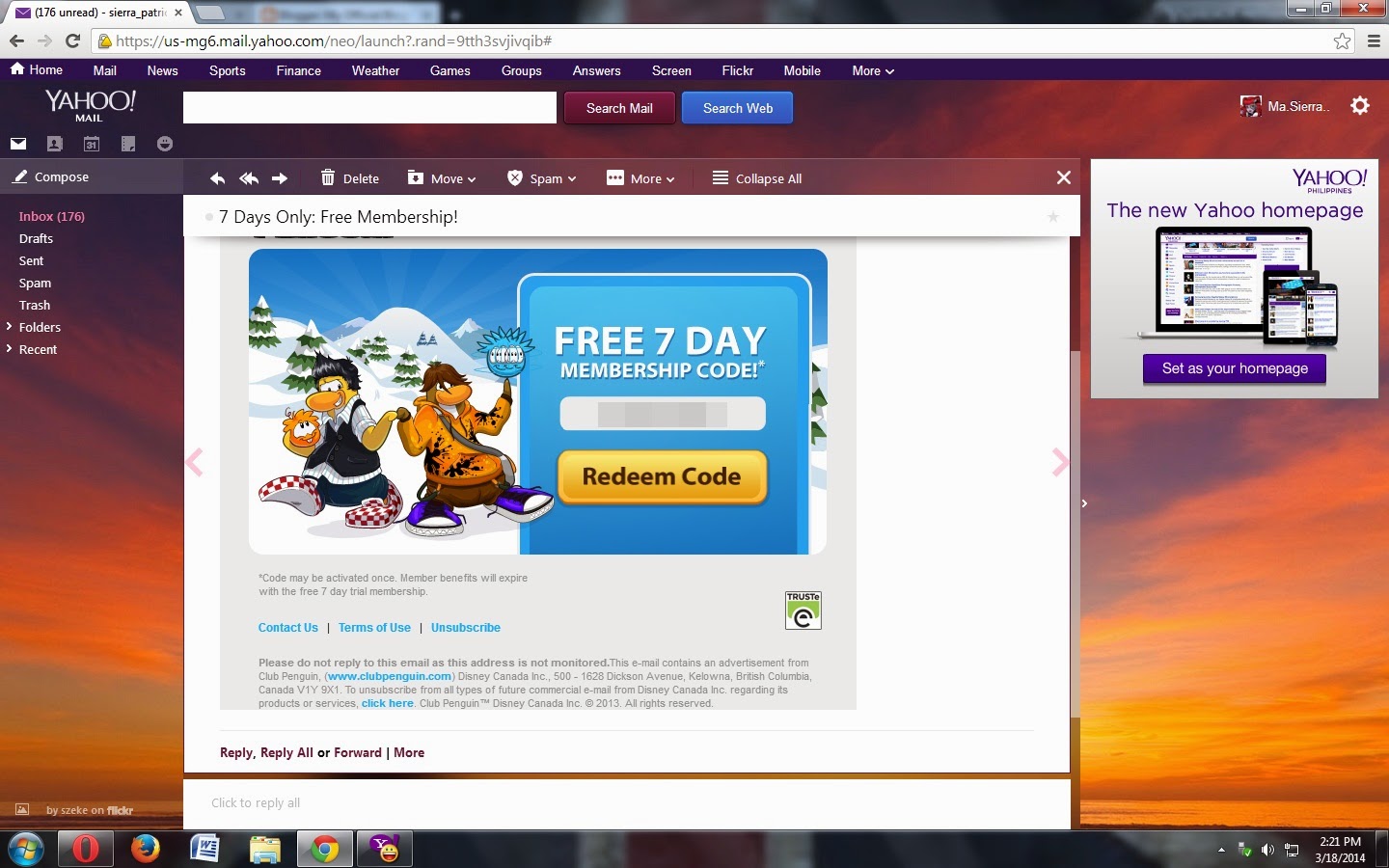Screen dimensions: 1389x868
Task: Click the 'Click to reply all' box
Action: pos(627,802)
